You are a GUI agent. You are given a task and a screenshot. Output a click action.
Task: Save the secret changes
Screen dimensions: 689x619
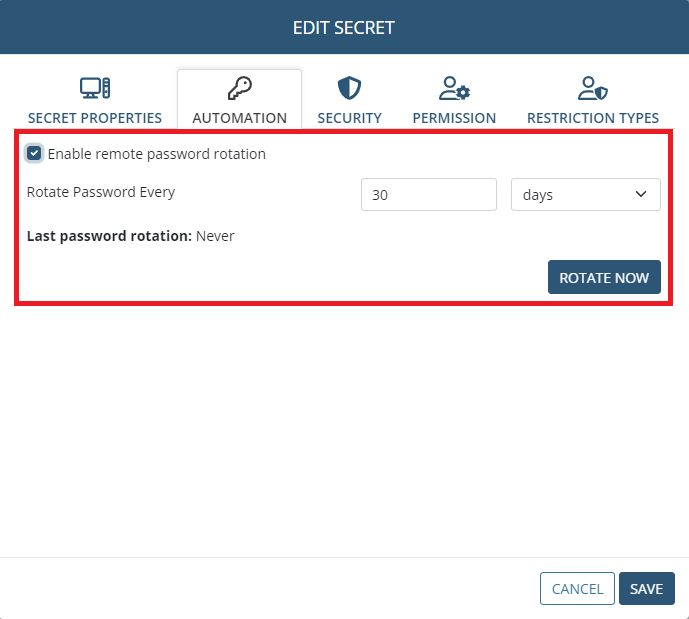646,589
